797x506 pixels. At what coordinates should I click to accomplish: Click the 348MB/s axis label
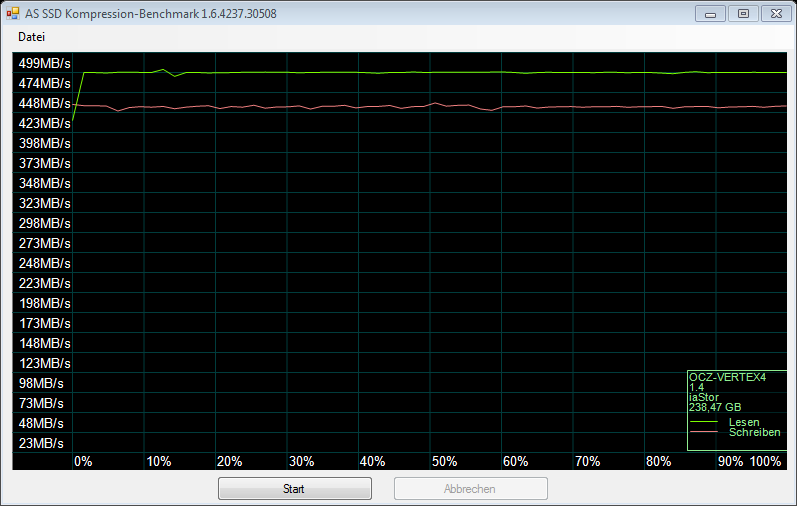[45, 183]
